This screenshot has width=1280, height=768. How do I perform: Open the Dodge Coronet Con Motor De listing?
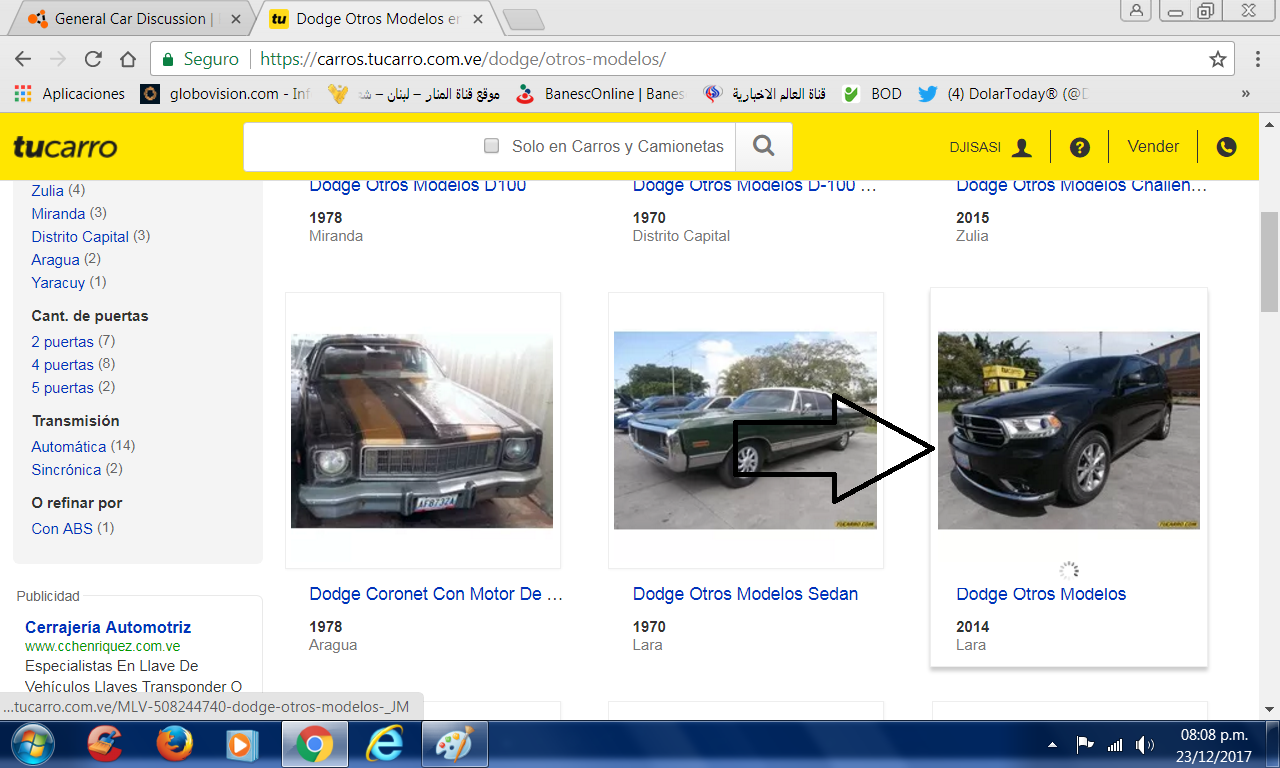(436, 594)
